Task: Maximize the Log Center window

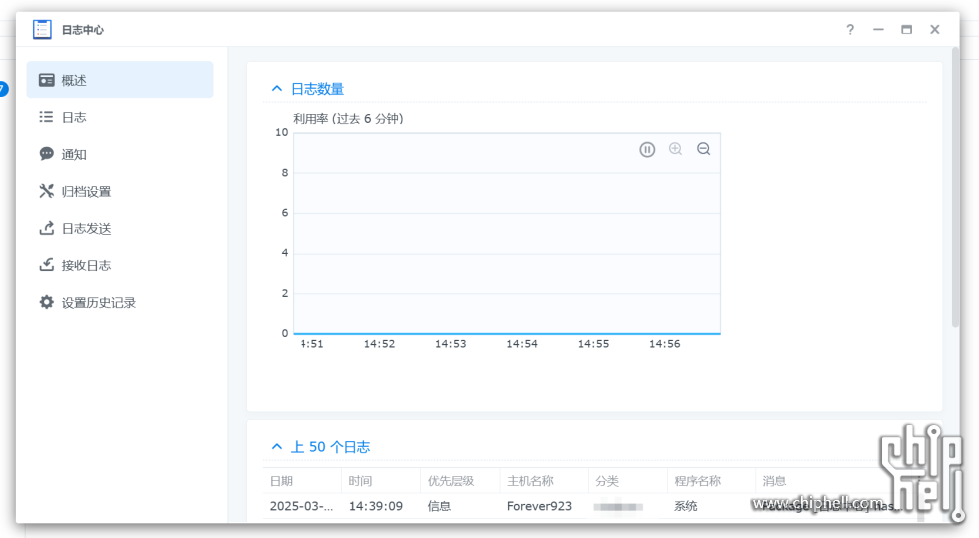Action: click(x=907, y=29)
